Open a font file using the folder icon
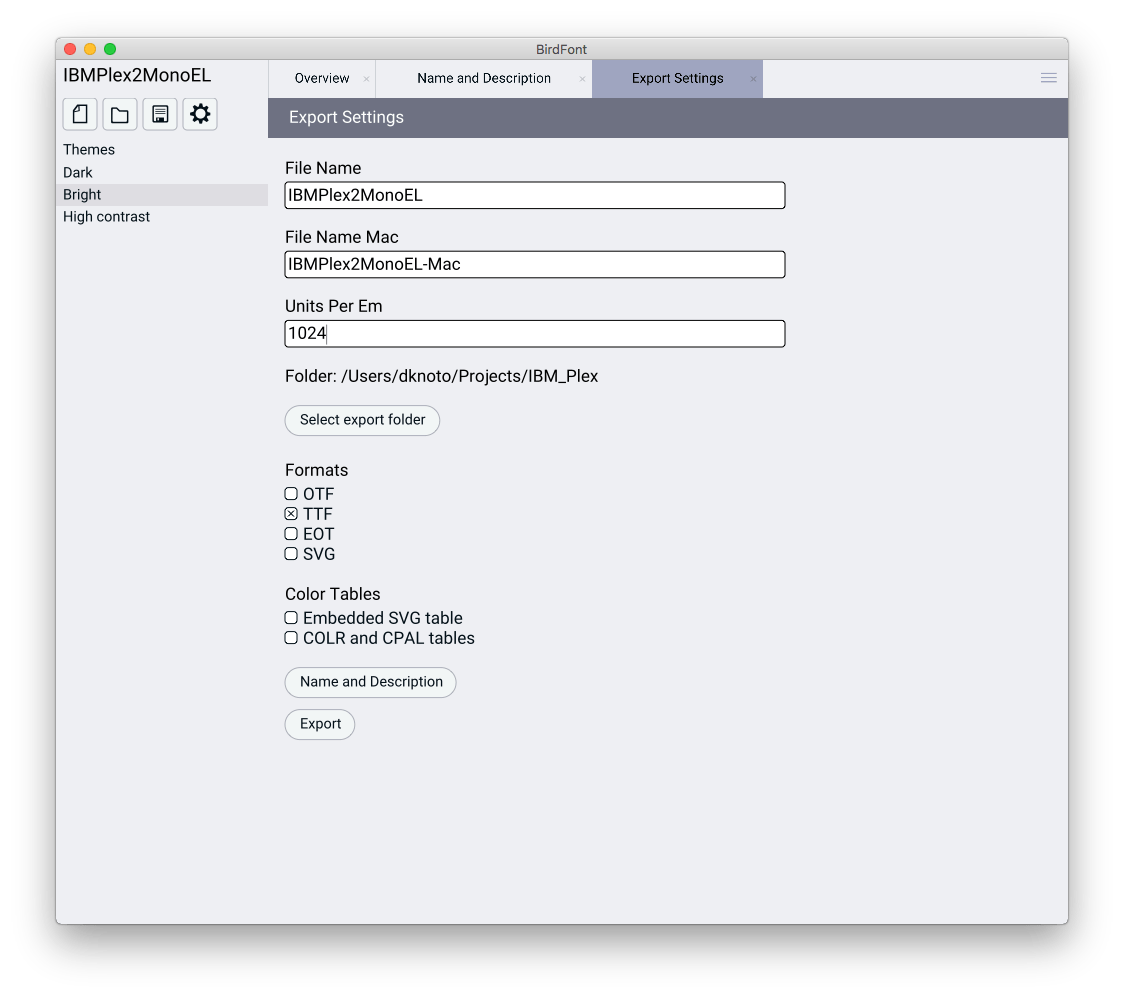The image size is (1124, 998). pyautogui.click(x=120, y=114)
